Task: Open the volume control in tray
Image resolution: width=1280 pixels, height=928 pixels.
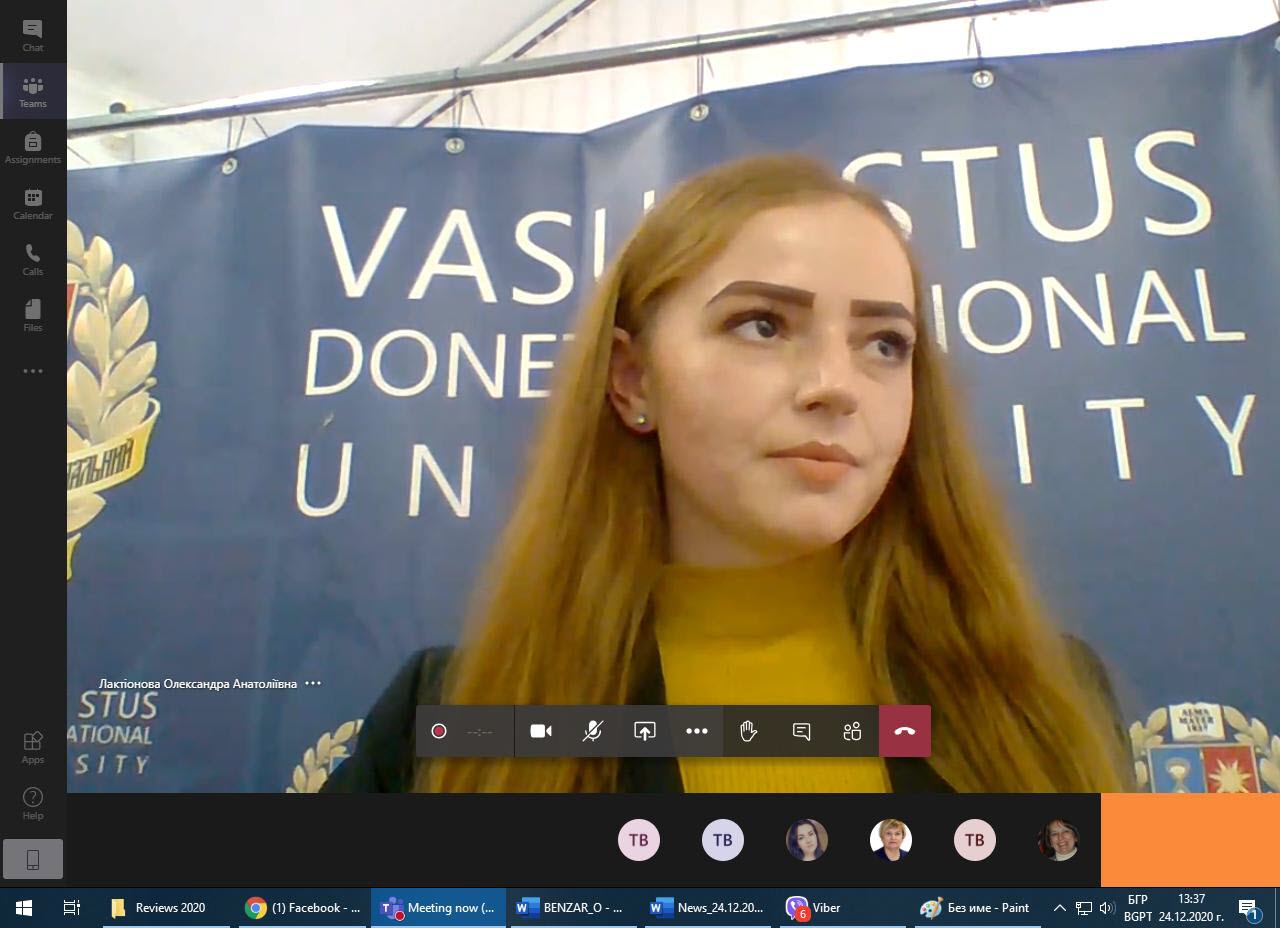Action: click(x=1107, y=908)
